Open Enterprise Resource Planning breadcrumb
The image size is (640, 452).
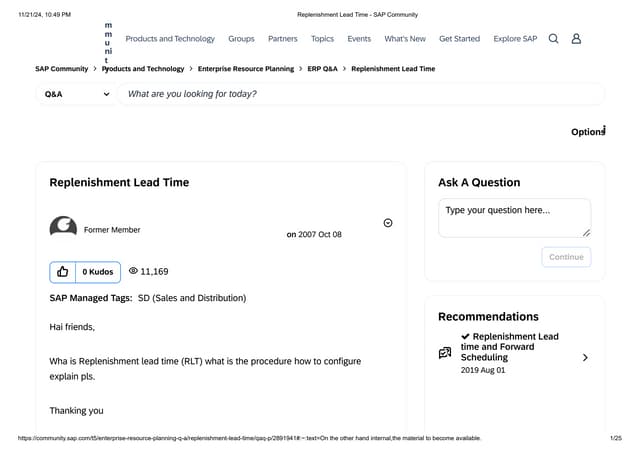click(x=246, y=69)
